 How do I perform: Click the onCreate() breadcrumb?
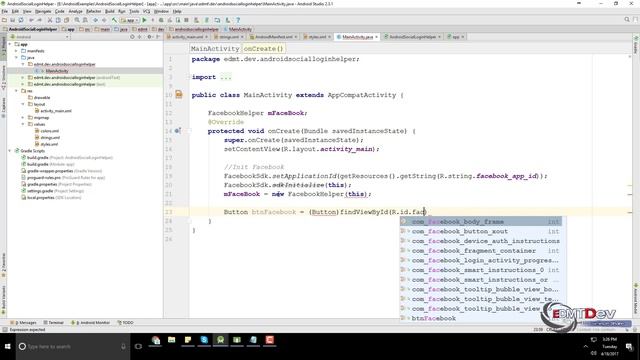[263, 49]
